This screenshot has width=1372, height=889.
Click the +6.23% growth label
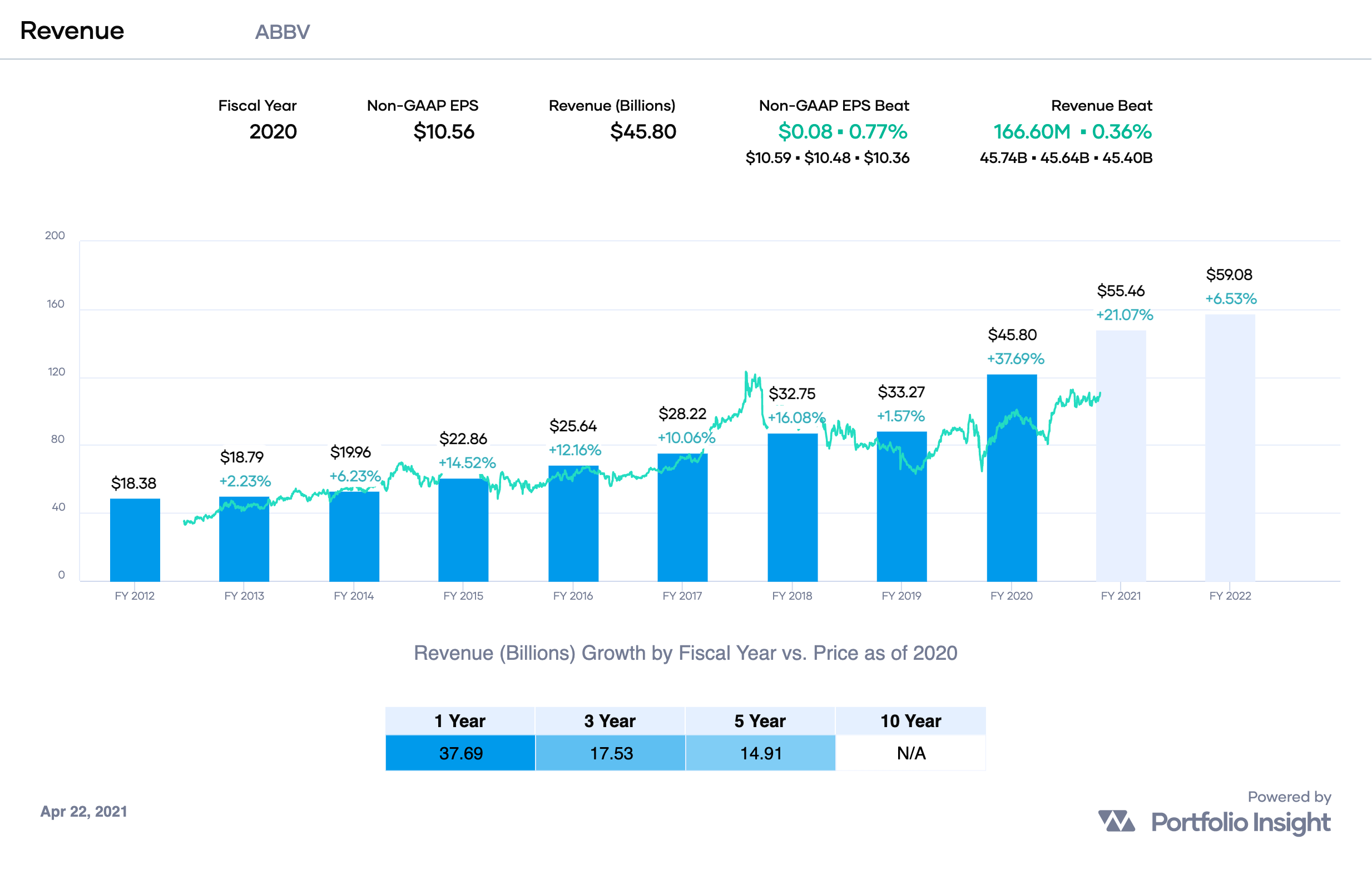(x=355, y=476)
